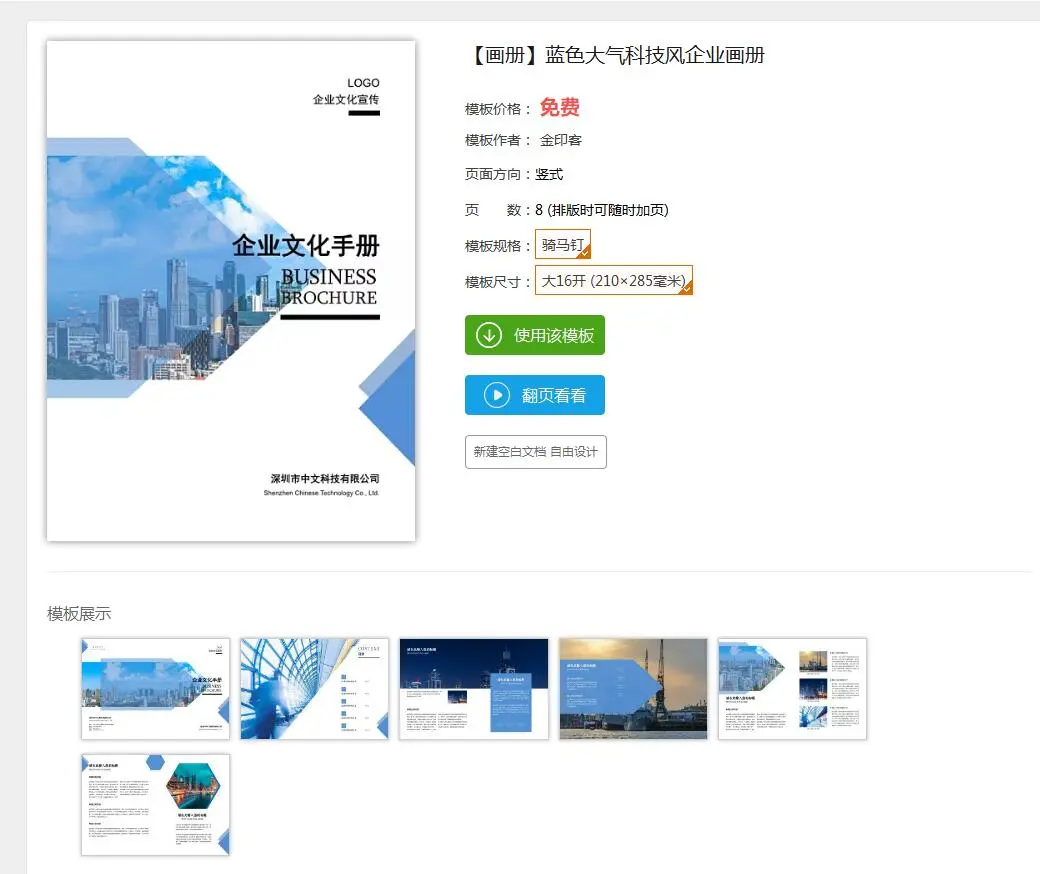Open the first thumbnail showing the cover spread

(x=155, y=689)
